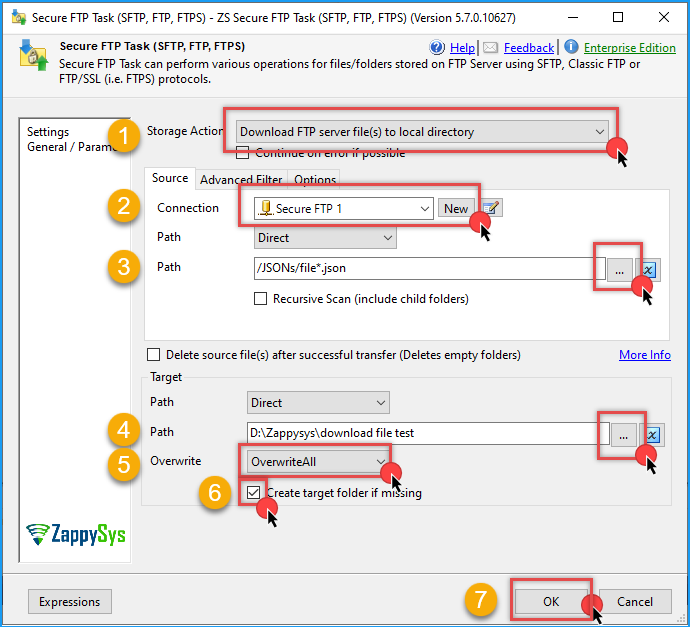
Task: Switch to the Source tab
Action: tap(170, 178)
